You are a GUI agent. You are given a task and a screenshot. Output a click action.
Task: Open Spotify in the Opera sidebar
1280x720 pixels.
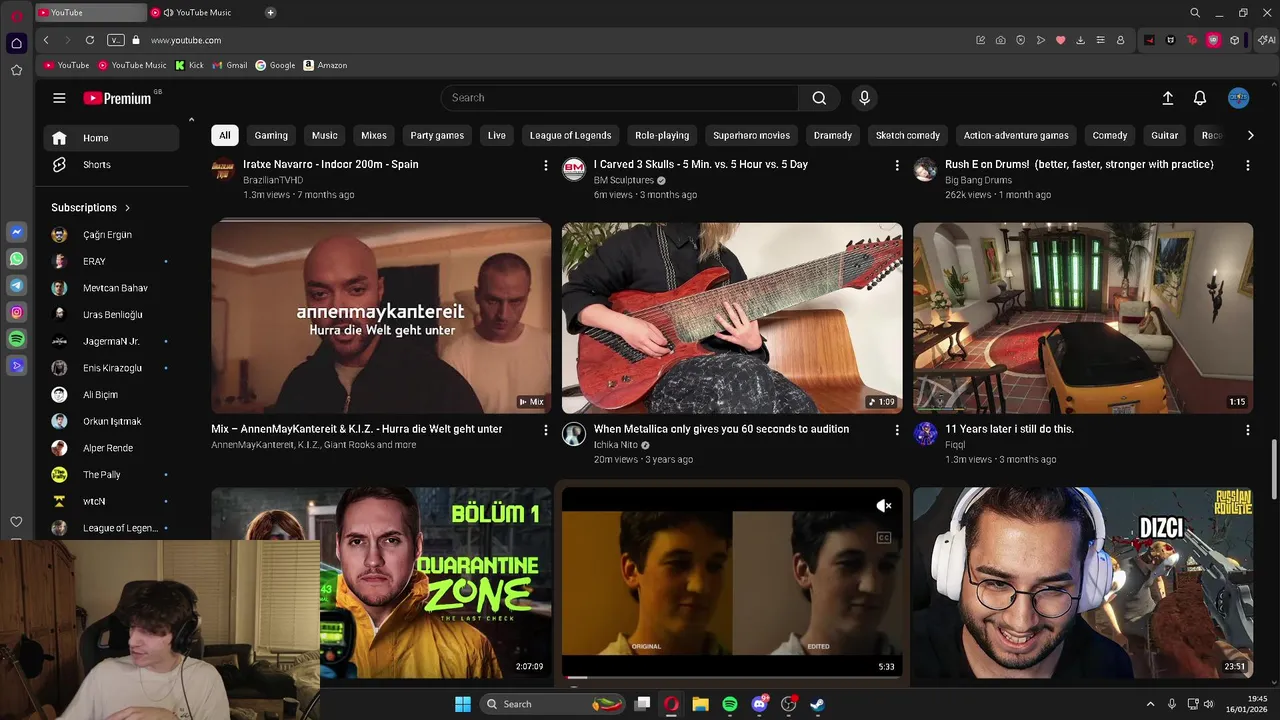pyautogui.click(x=16, y=340)
